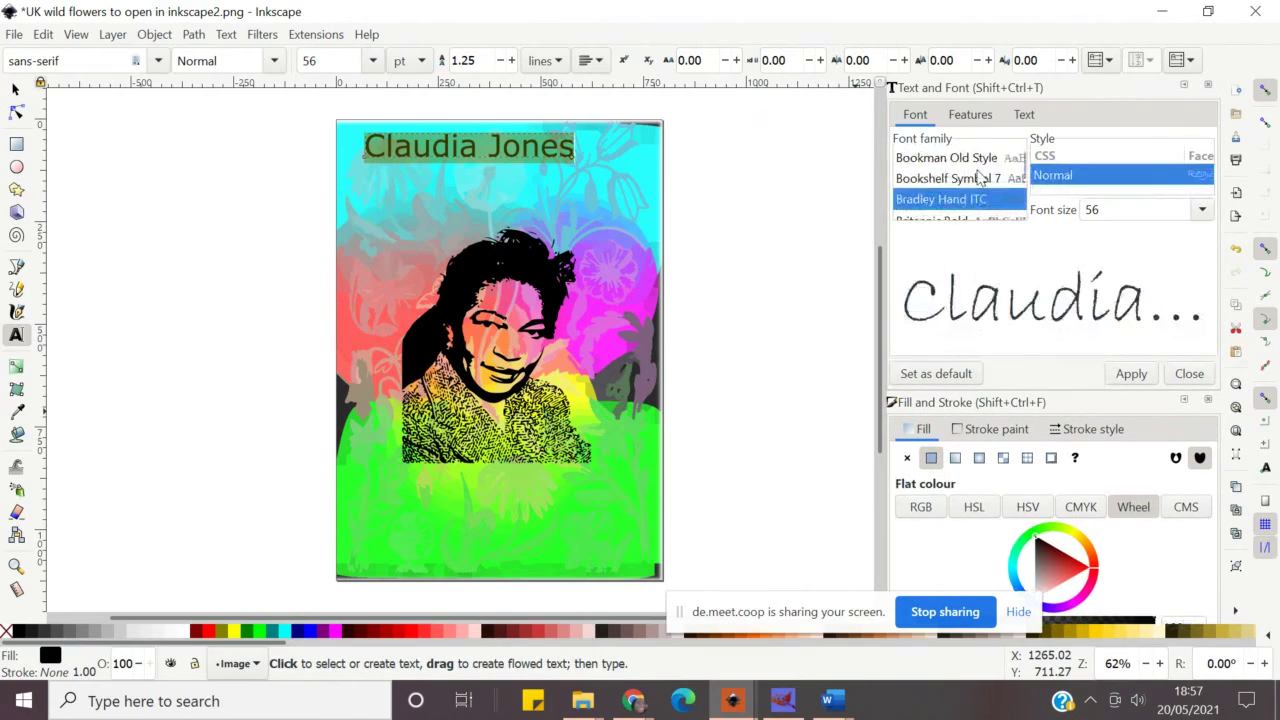
Task: Switch to the Text tab
Action: pyautogui.click(x=1024, y=115)
